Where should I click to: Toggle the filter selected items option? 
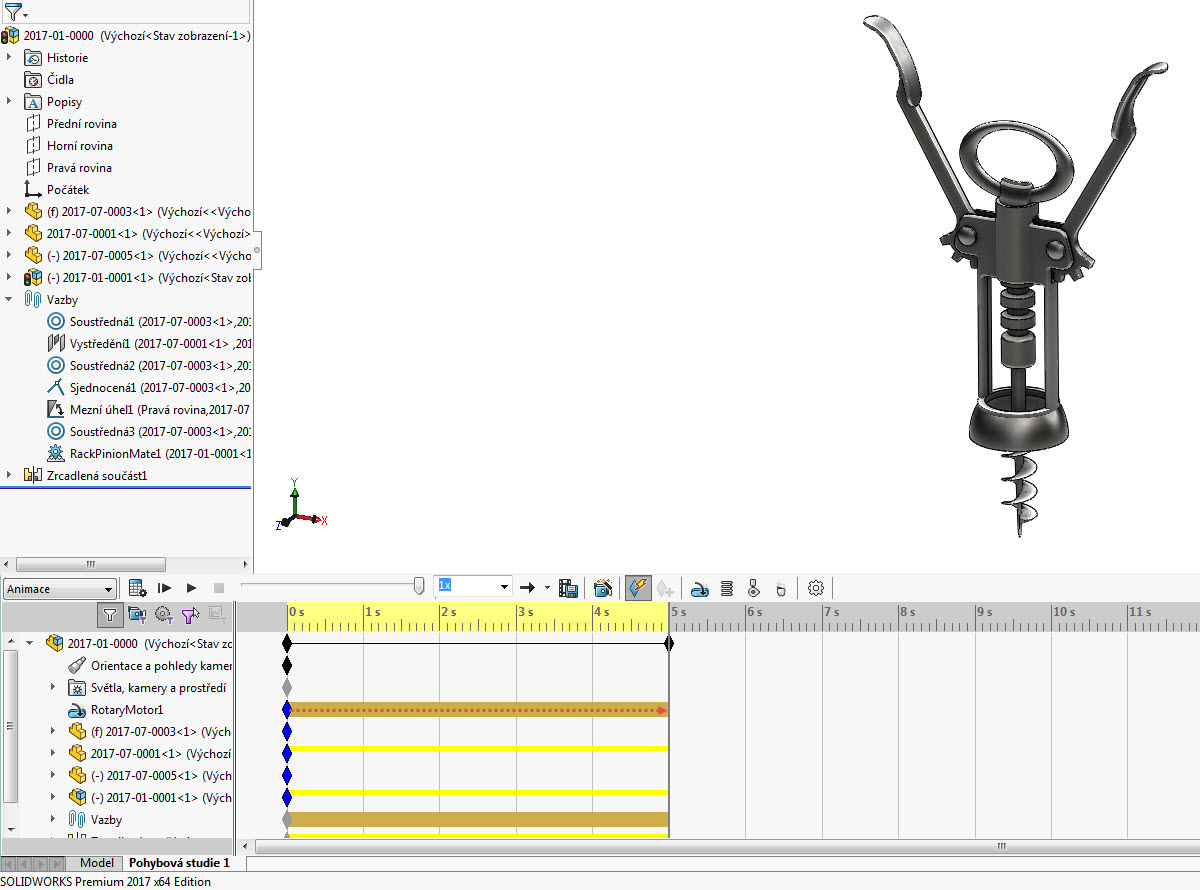pos(190,615)
